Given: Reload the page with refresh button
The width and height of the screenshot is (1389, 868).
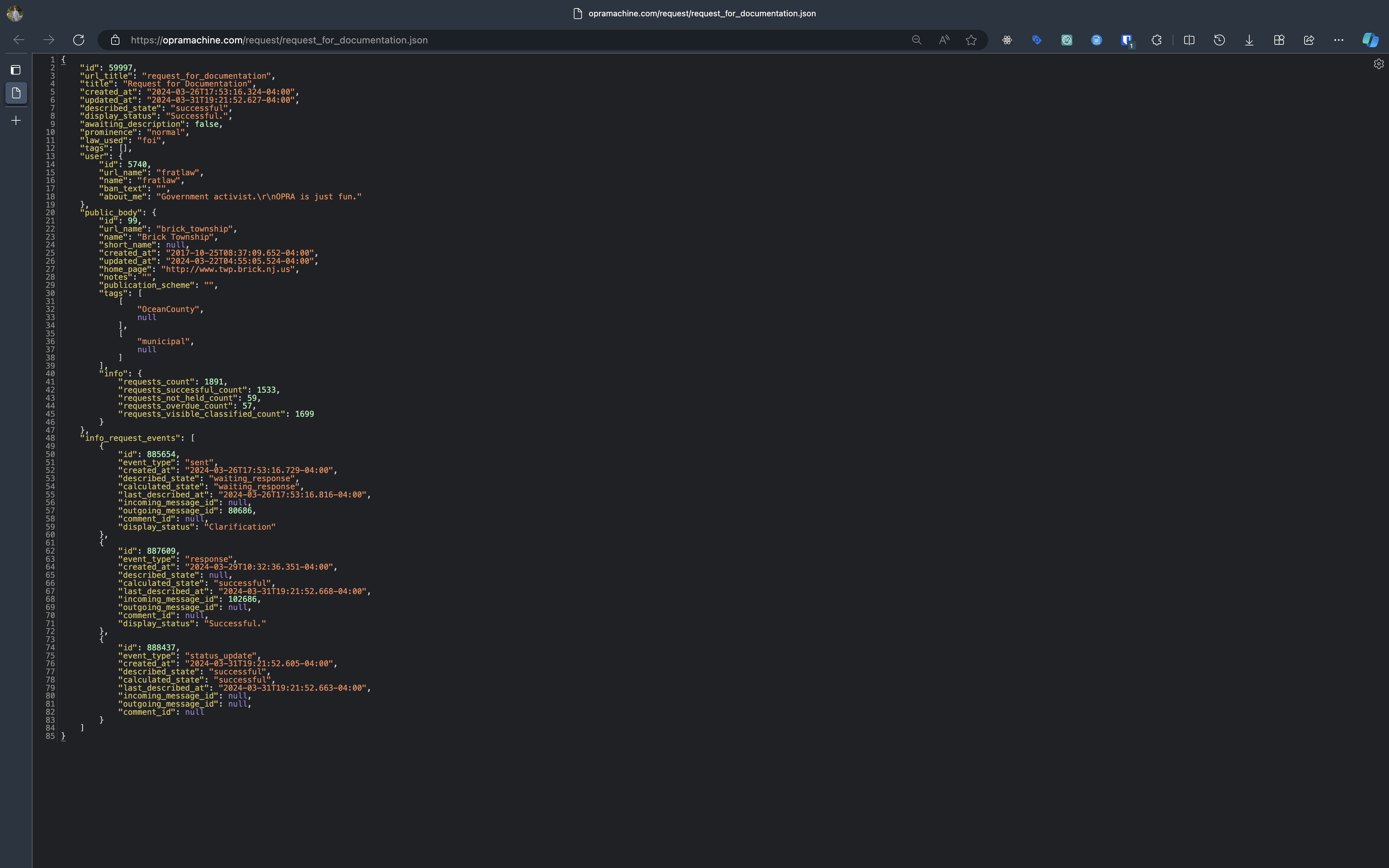Looking at the screenshot, I should (79, 40).
